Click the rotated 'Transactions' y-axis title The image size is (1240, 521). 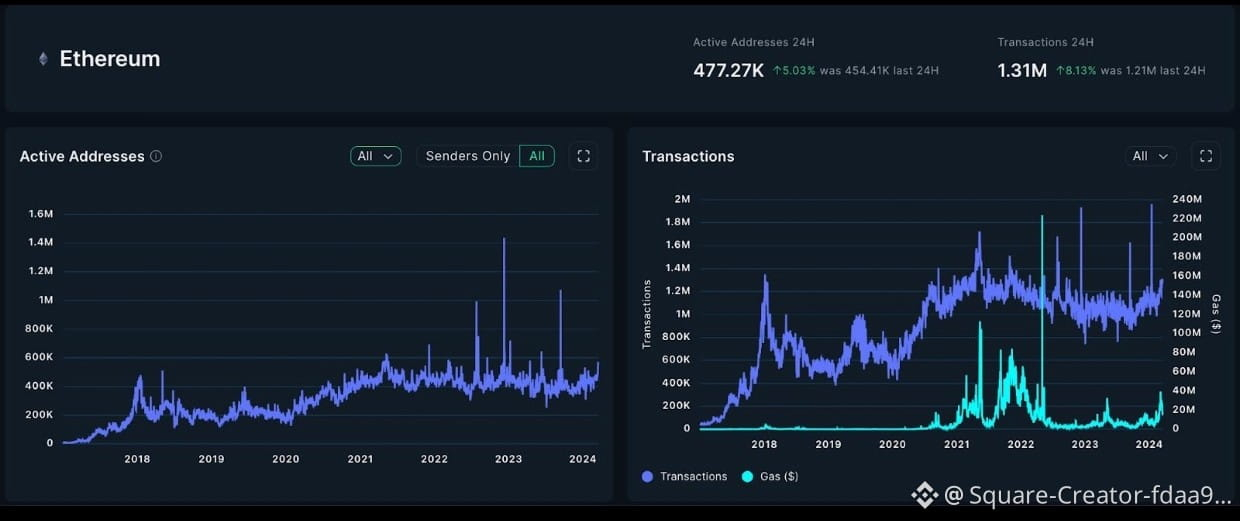647,314
